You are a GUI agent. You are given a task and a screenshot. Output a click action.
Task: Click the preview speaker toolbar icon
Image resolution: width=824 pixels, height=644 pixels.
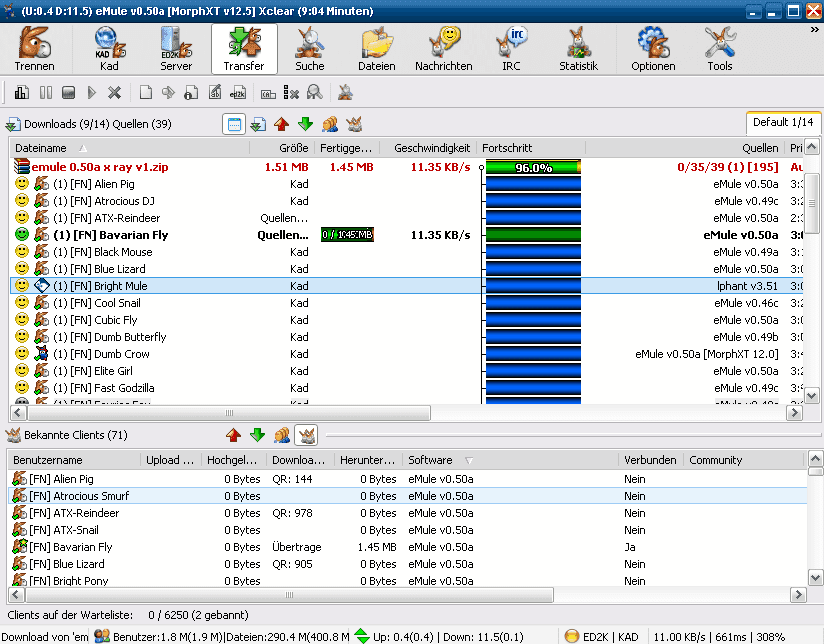(168, 93)
